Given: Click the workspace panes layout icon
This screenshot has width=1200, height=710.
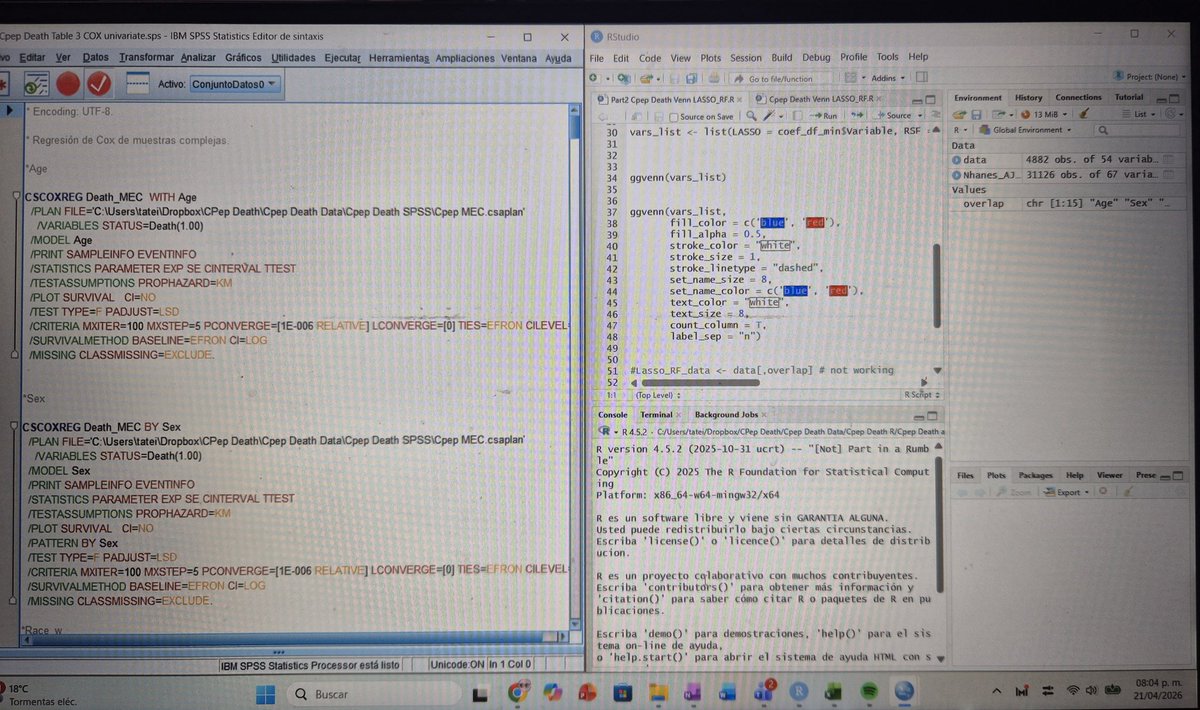Looking at the screenshot, I should click(852, 77).
